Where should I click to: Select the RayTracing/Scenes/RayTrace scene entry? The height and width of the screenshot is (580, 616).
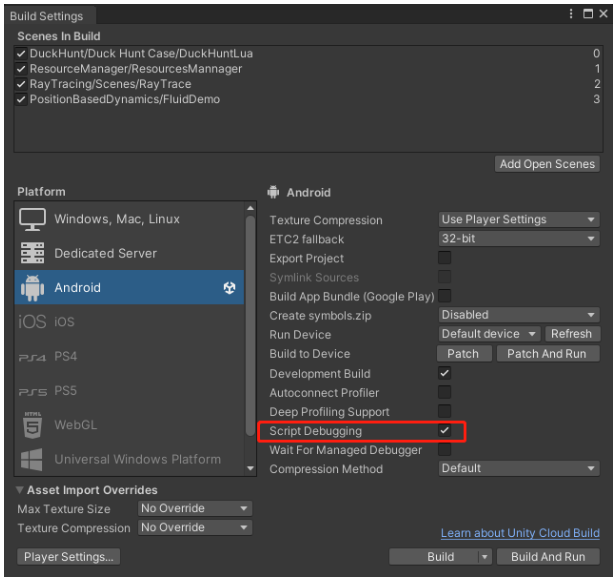tap(308, 84)
